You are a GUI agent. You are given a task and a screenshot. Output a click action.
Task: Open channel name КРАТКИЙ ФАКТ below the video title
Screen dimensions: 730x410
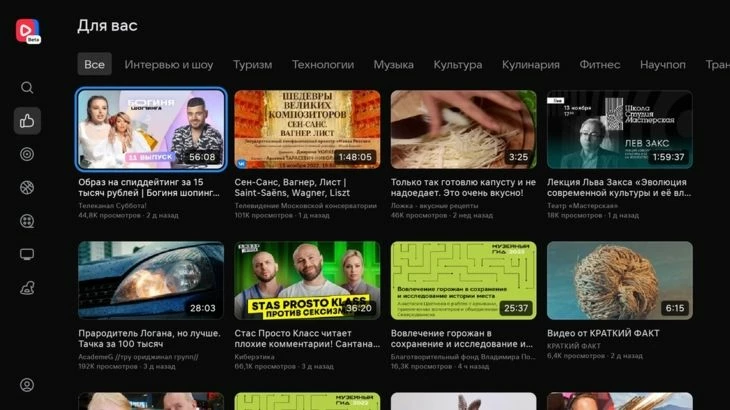574,346
